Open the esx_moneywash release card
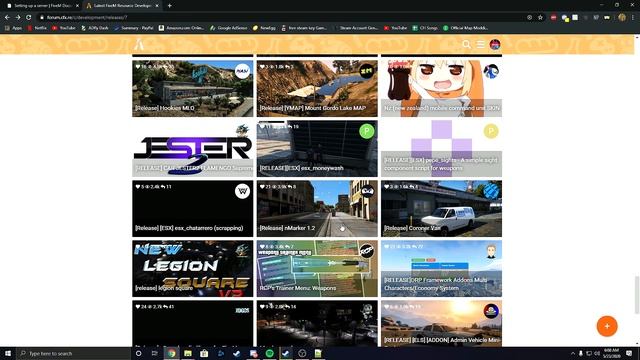The image size is (640, 360). point(317,149)
